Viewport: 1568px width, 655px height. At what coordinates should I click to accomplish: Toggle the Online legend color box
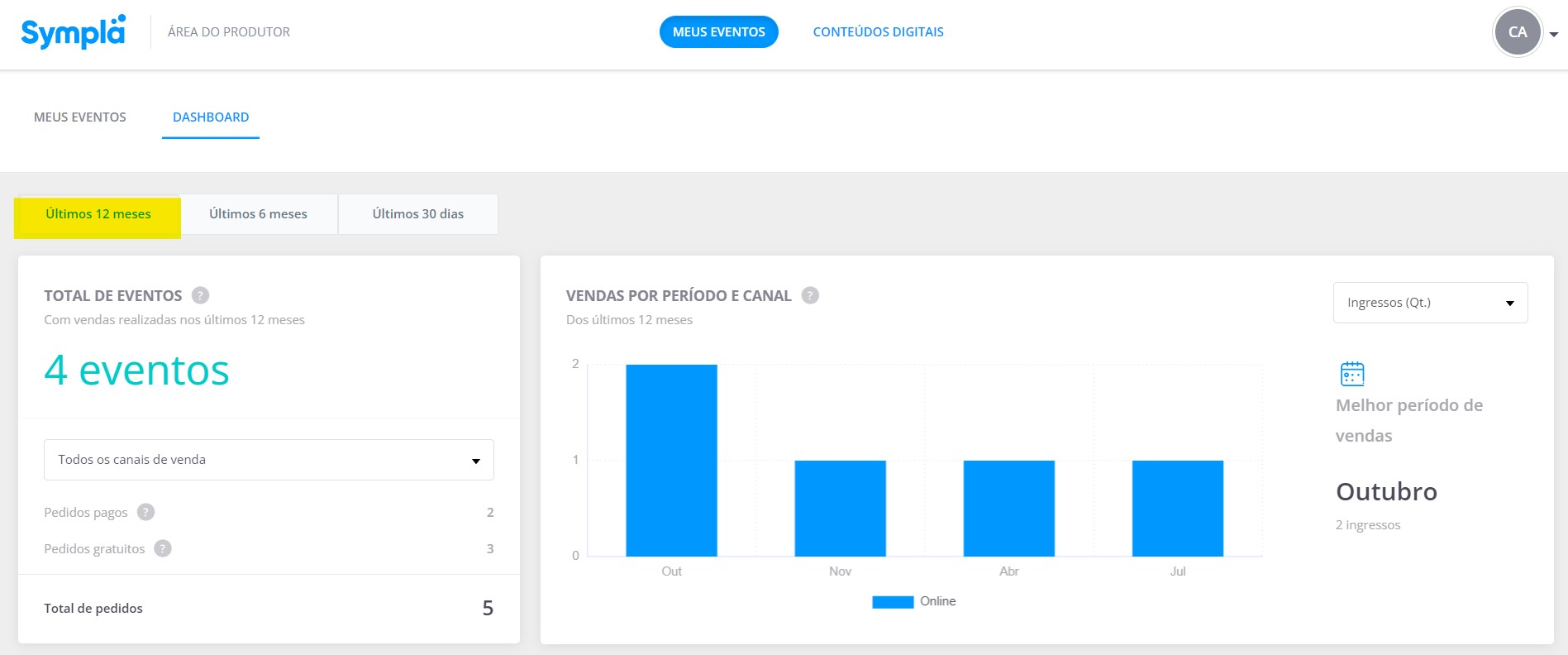tap(893, 602)
